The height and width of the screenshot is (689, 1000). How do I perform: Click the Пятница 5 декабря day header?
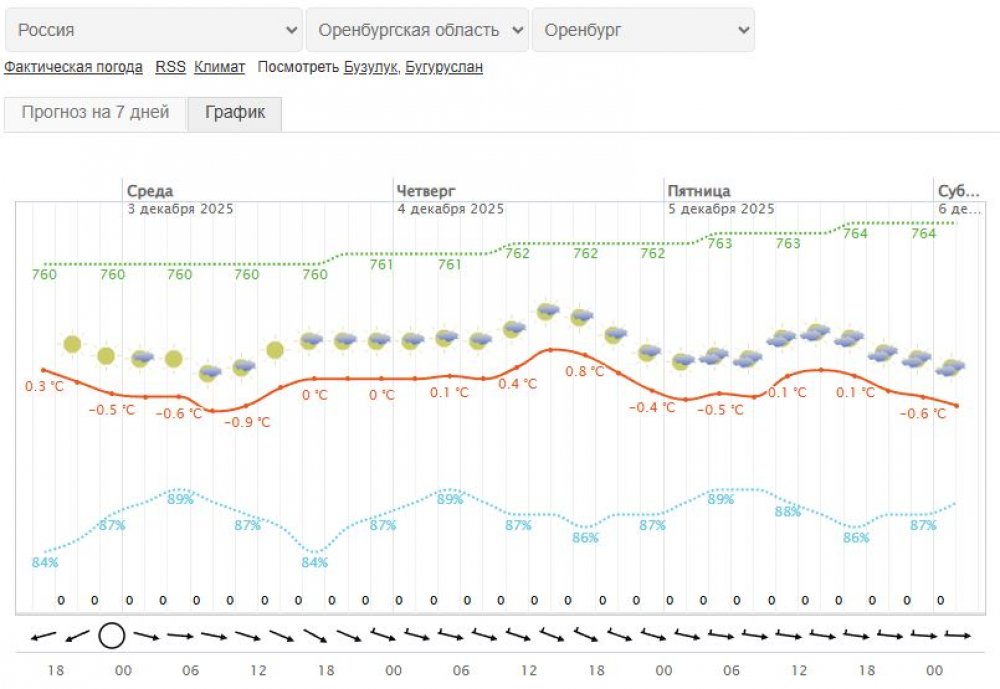720,199
